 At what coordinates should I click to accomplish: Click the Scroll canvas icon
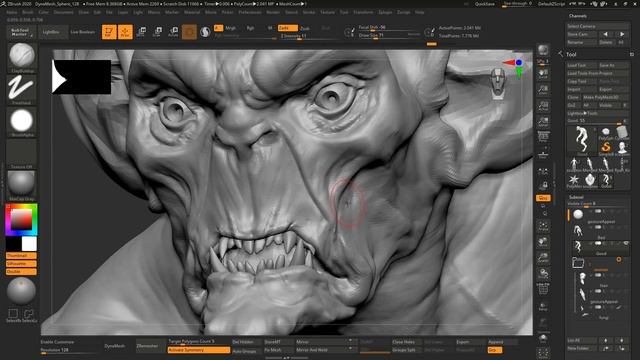click(x=543, y=74)
